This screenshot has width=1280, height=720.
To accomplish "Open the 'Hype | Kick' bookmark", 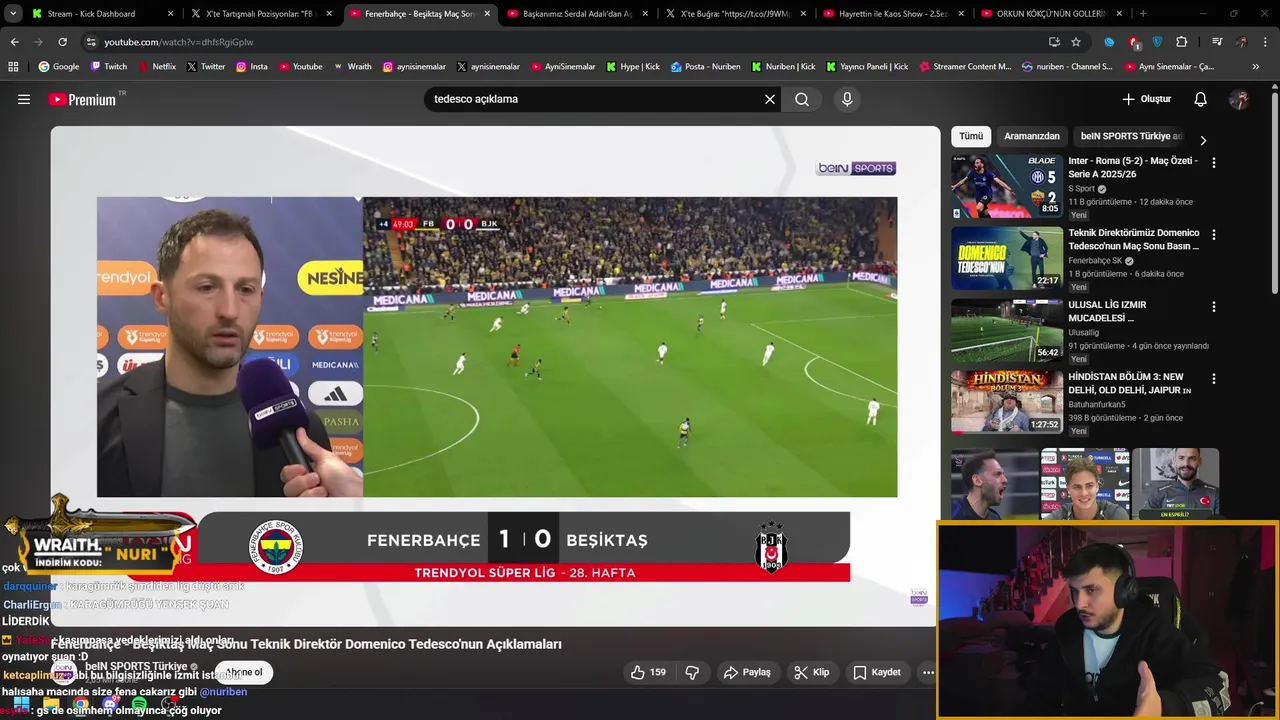I will coord(632,67).
